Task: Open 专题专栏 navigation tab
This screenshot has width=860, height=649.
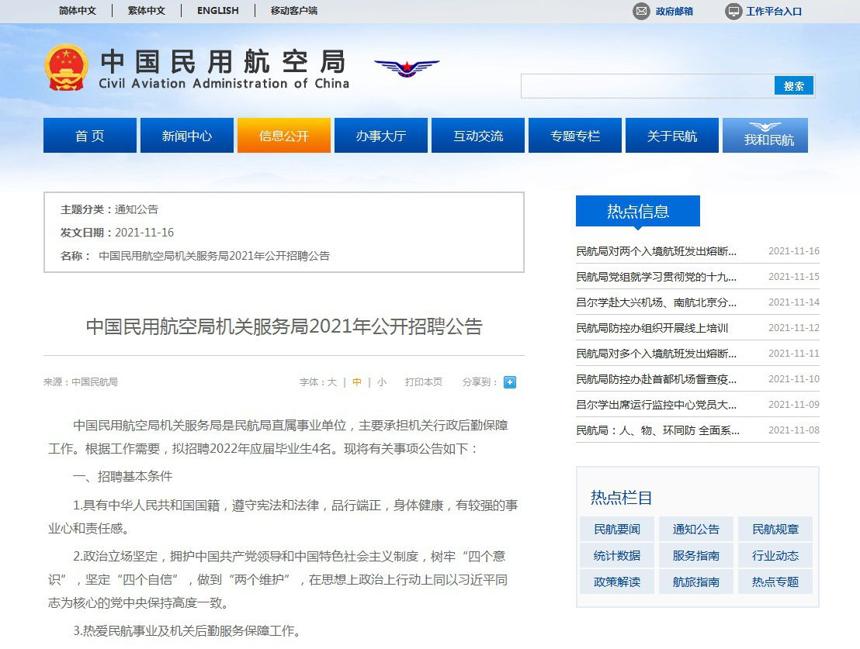Action: point(575,136)
